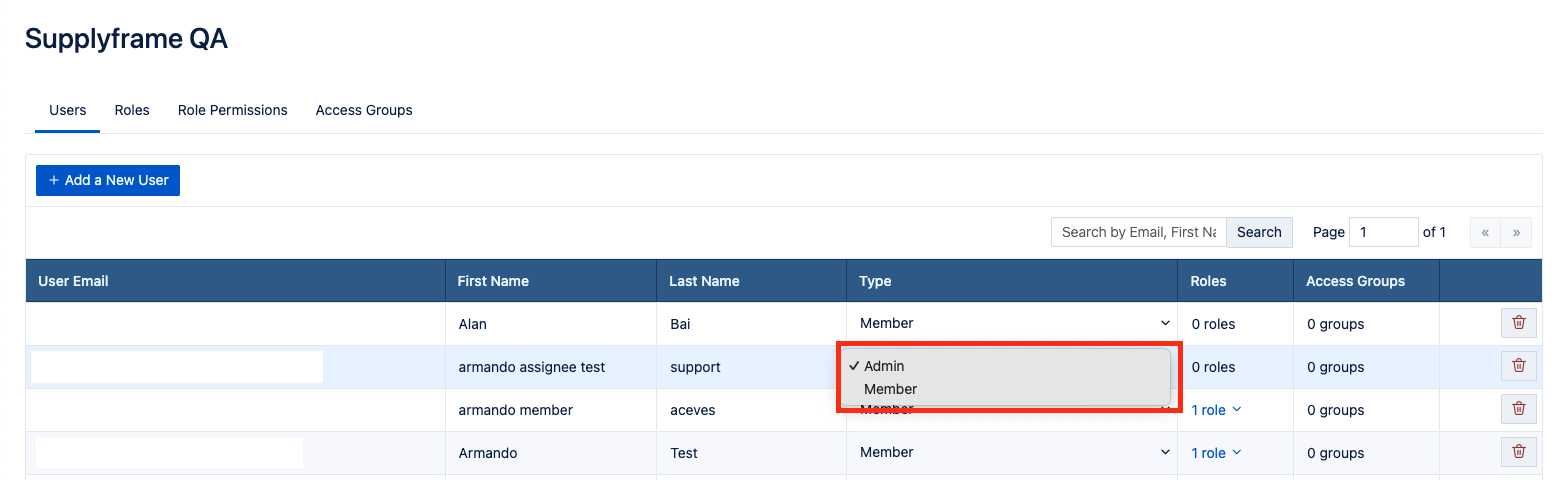The width and height of the screenshot is (1558, 480).
Task: Go to next page arrow
Action: pyautogui.click(x=1516, y=232)
